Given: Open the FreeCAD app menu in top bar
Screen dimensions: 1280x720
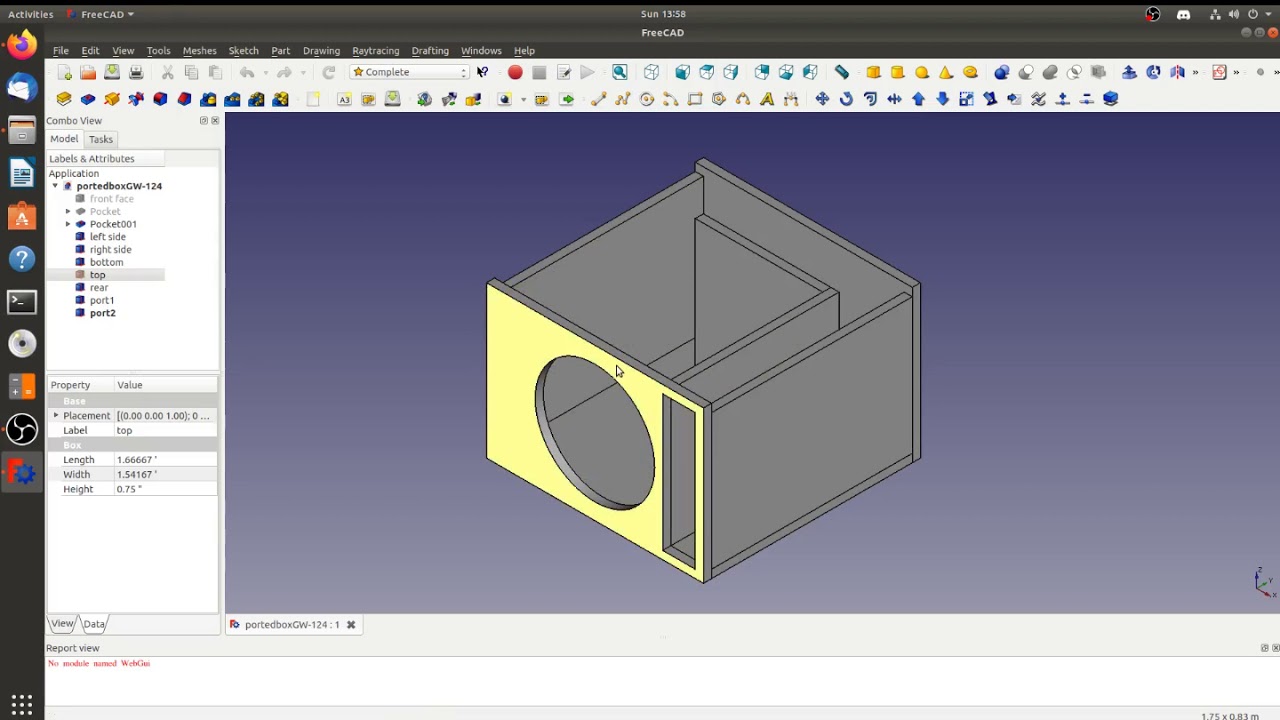Looking at the screenshot, I should 100,14.
